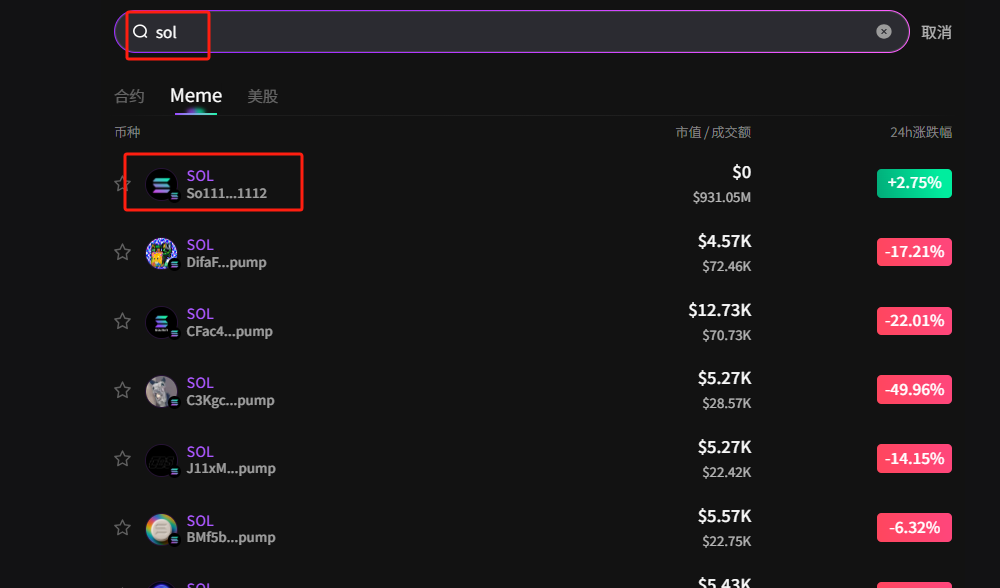Click the $931.05M volume value
The image size is (1000, 588).
tap(722, 198)
